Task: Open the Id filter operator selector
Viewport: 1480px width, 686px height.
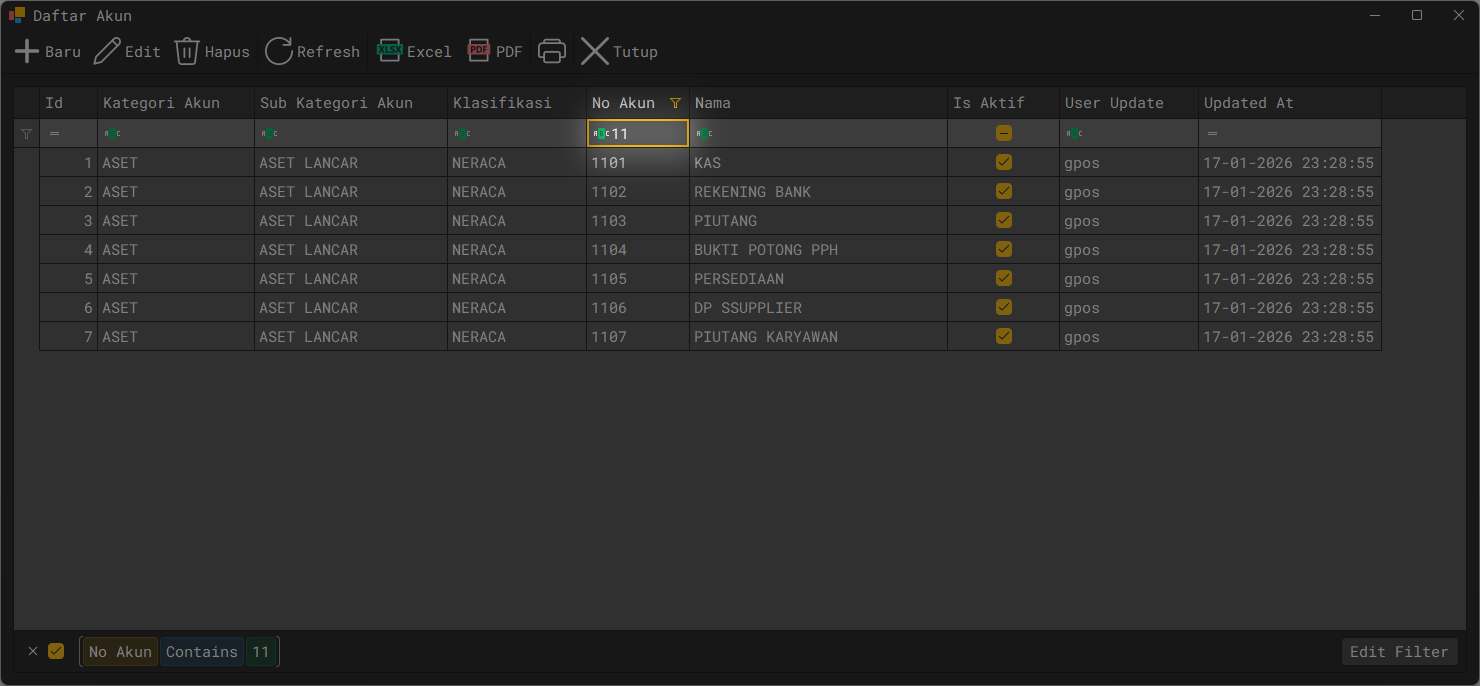Action: (x=54, y=133)
